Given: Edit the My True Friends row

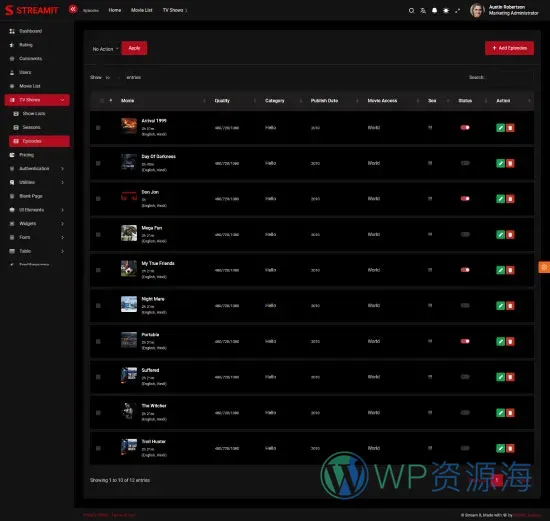Looking at the screenshot, I should [501, 270].
